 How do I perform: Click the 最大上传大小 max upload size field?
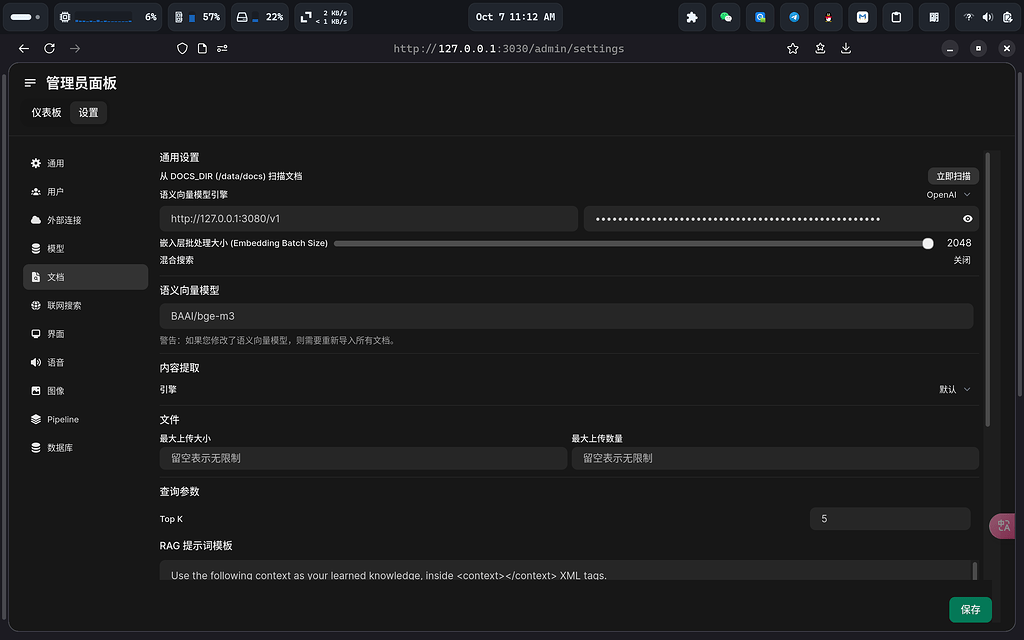tap(363, 458)
